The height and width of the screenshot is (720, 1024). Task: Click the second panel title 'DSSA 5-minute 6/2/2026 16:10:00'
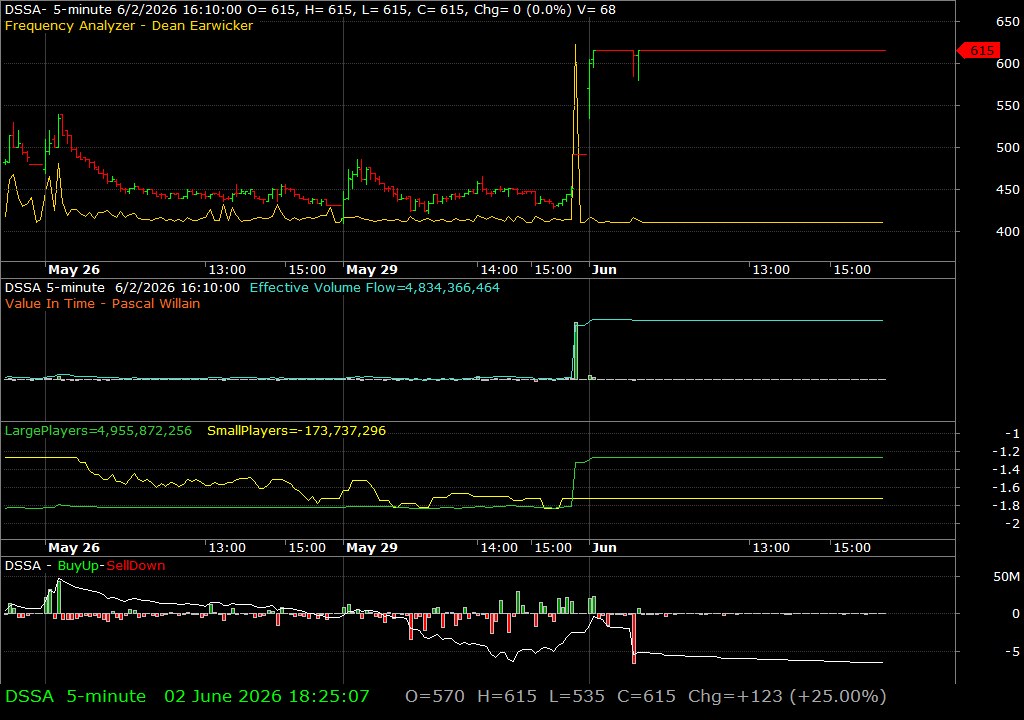pos(122,287)
